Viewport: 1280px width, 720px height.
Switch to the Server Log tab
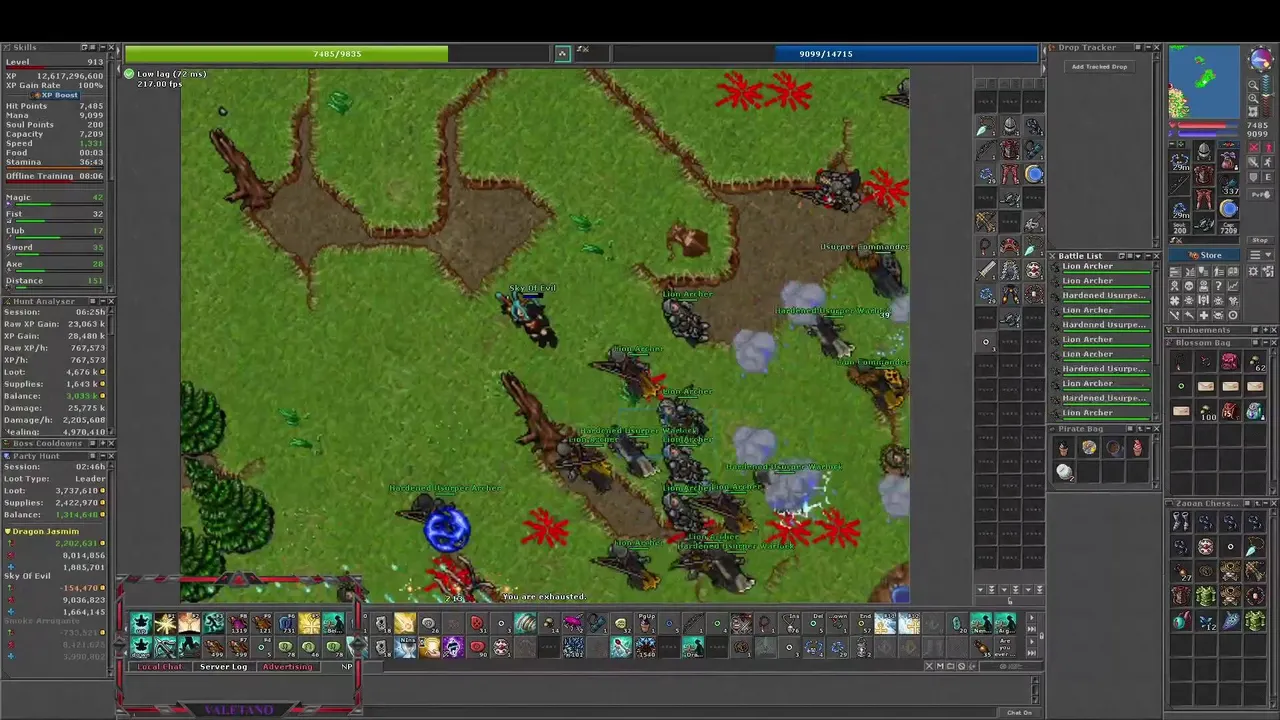tap(223, 666)
